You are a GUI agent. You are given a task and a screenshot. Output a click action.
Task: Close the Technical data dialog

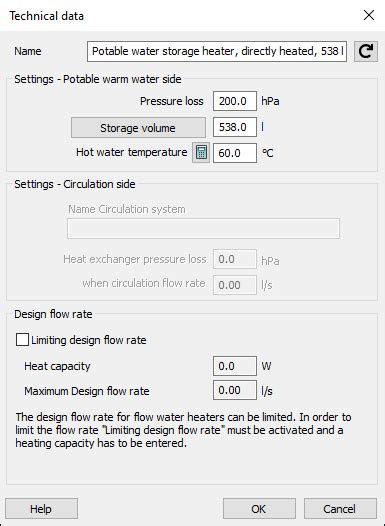(369, 15)
